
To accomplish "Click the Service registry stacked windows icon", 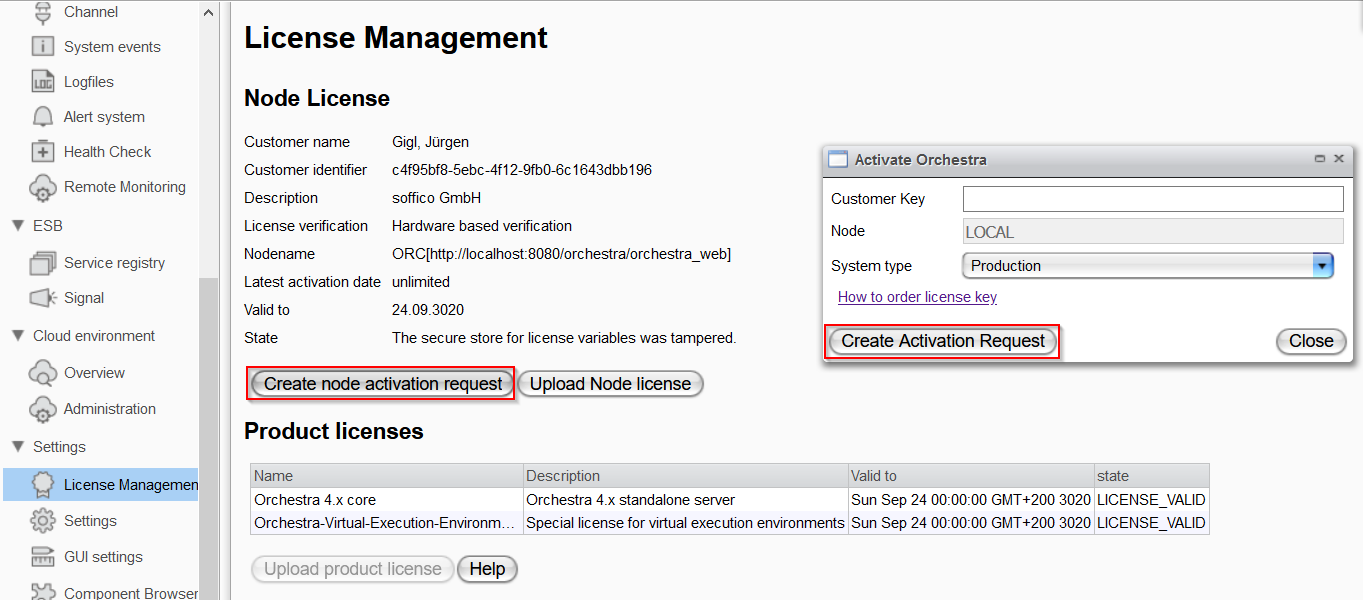I will coord(42,263).
